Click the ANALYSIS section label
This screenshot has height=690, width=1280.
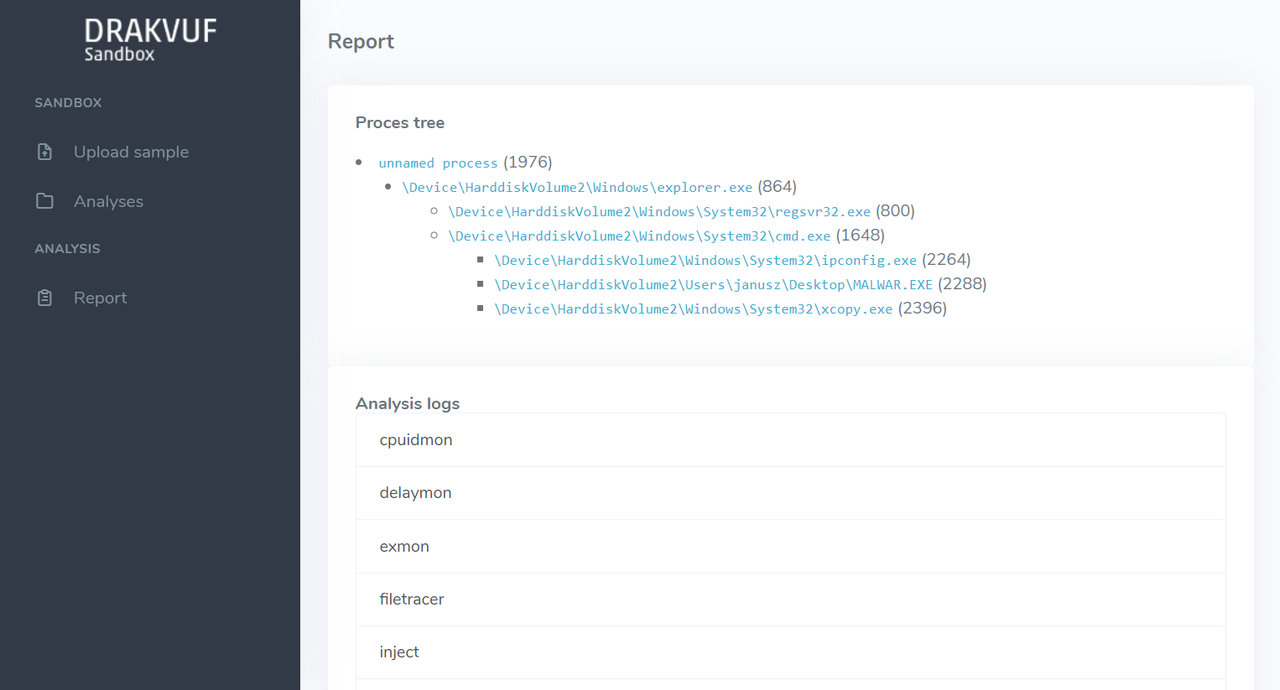[x=67, y=249]
